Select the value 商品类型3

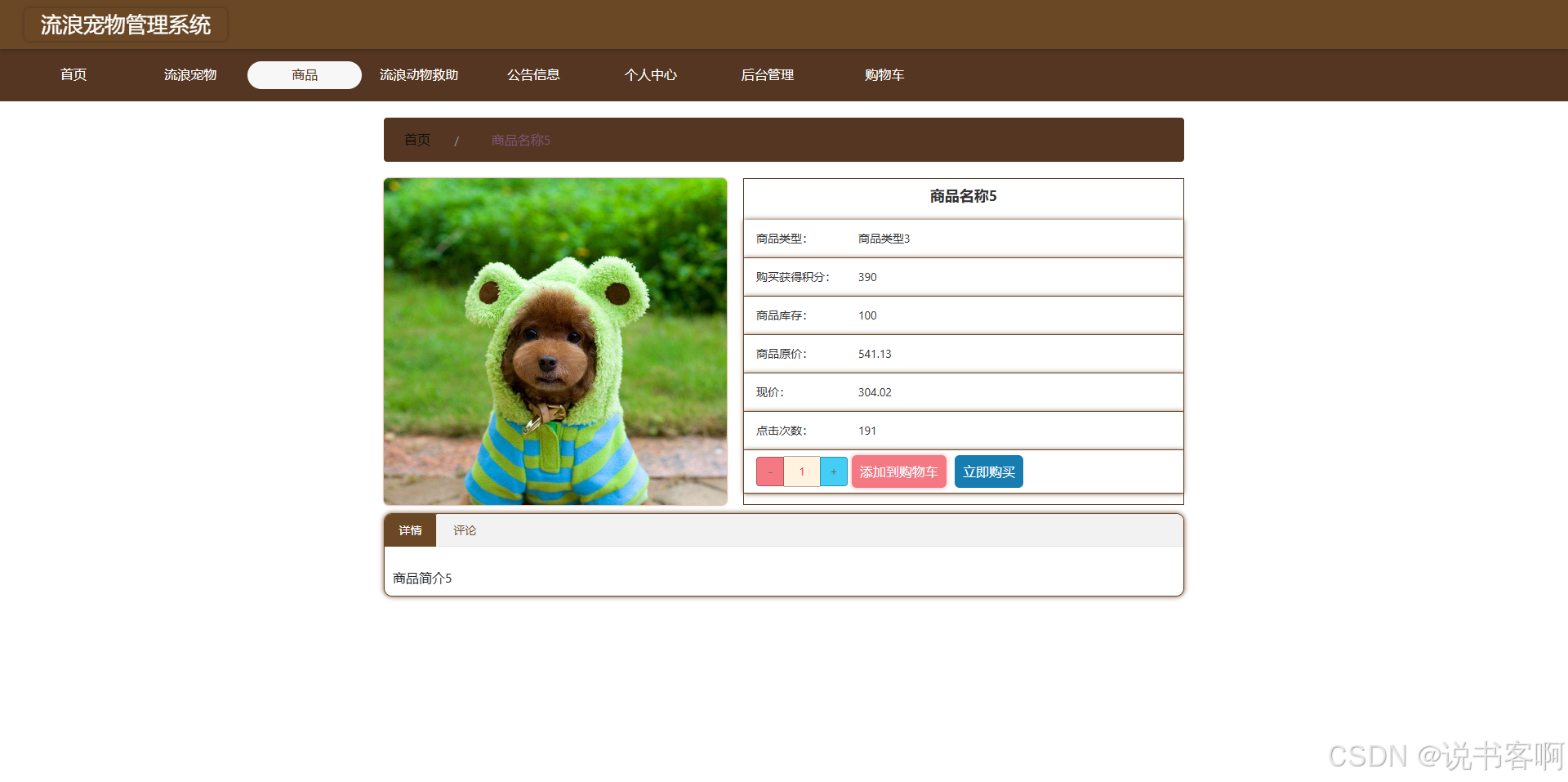pos(884,239)
